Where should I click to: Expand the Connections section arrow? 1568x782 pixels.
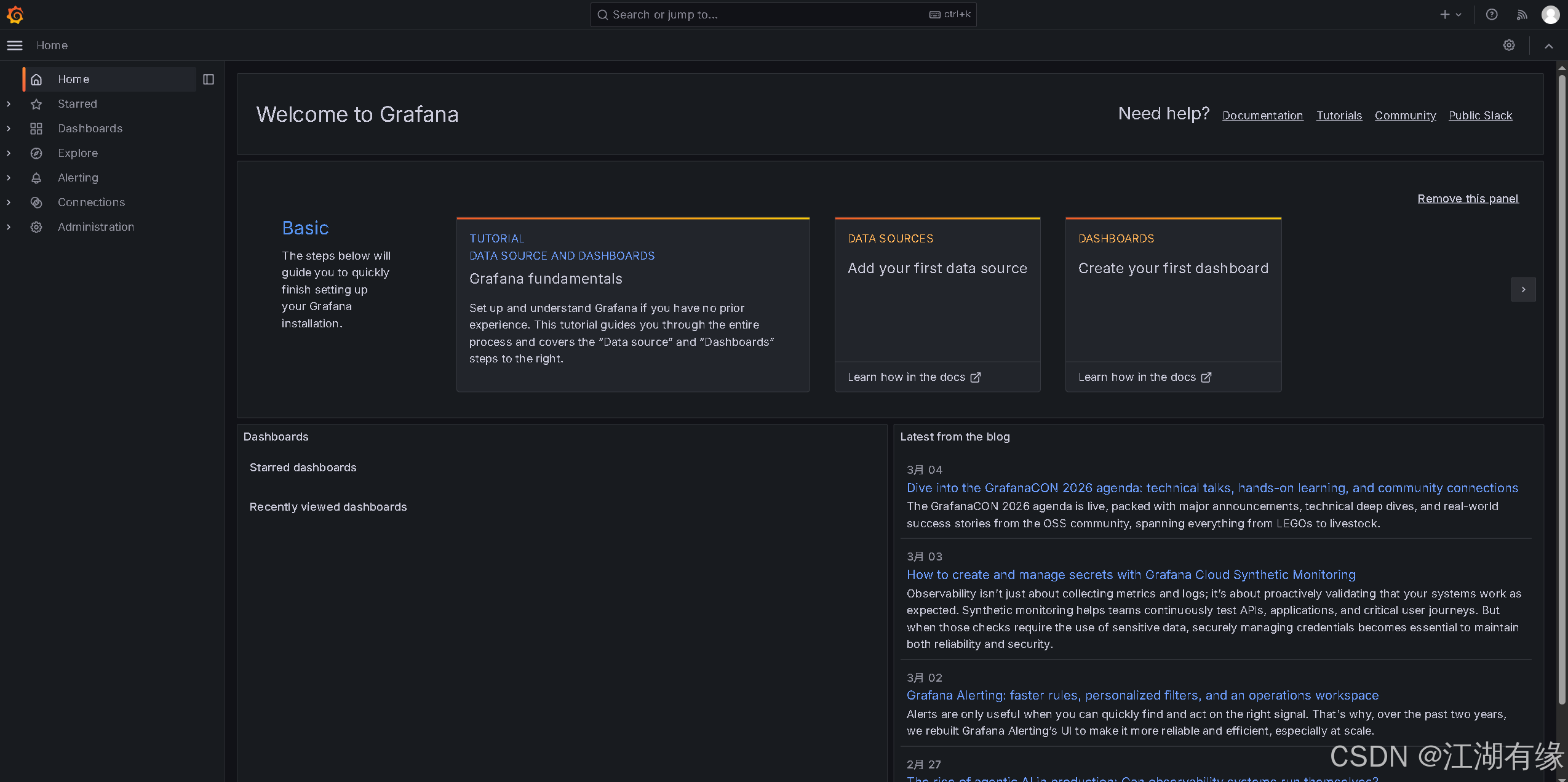point(9,202)
